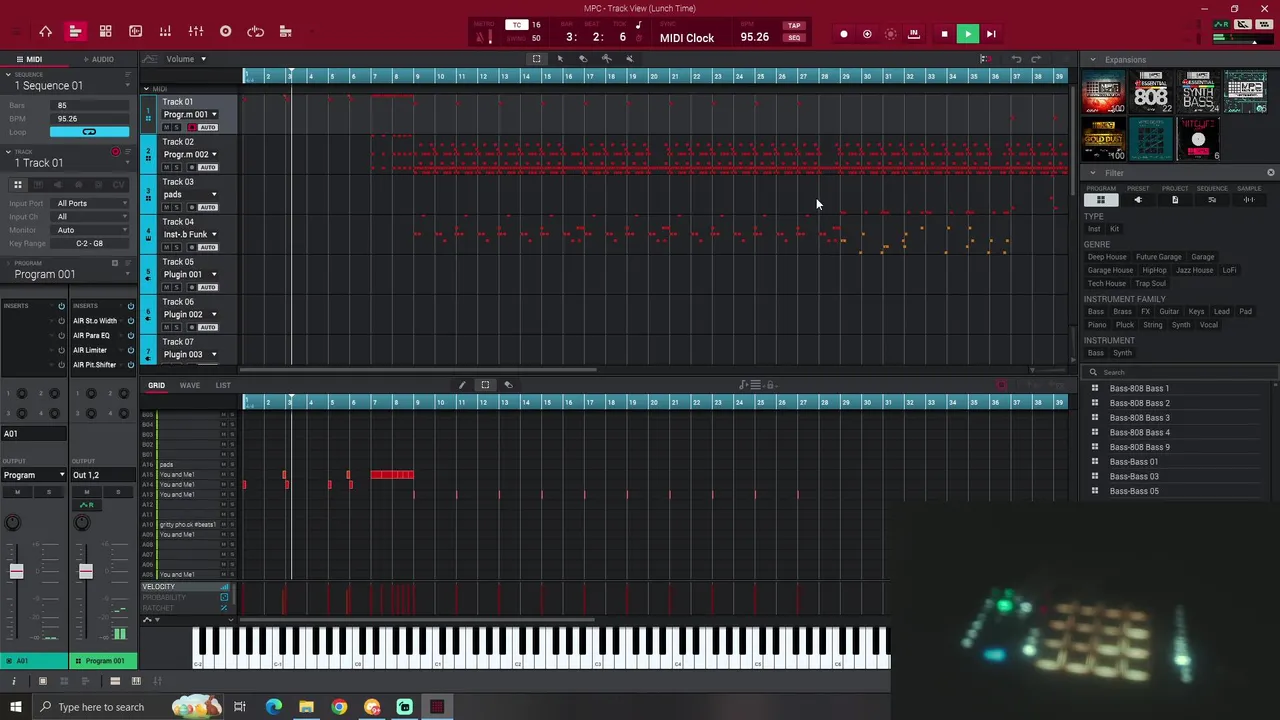Open the Essential 808 expansion thumbnail
The height and width of the screenshot is (720, 1280).
1151,93
